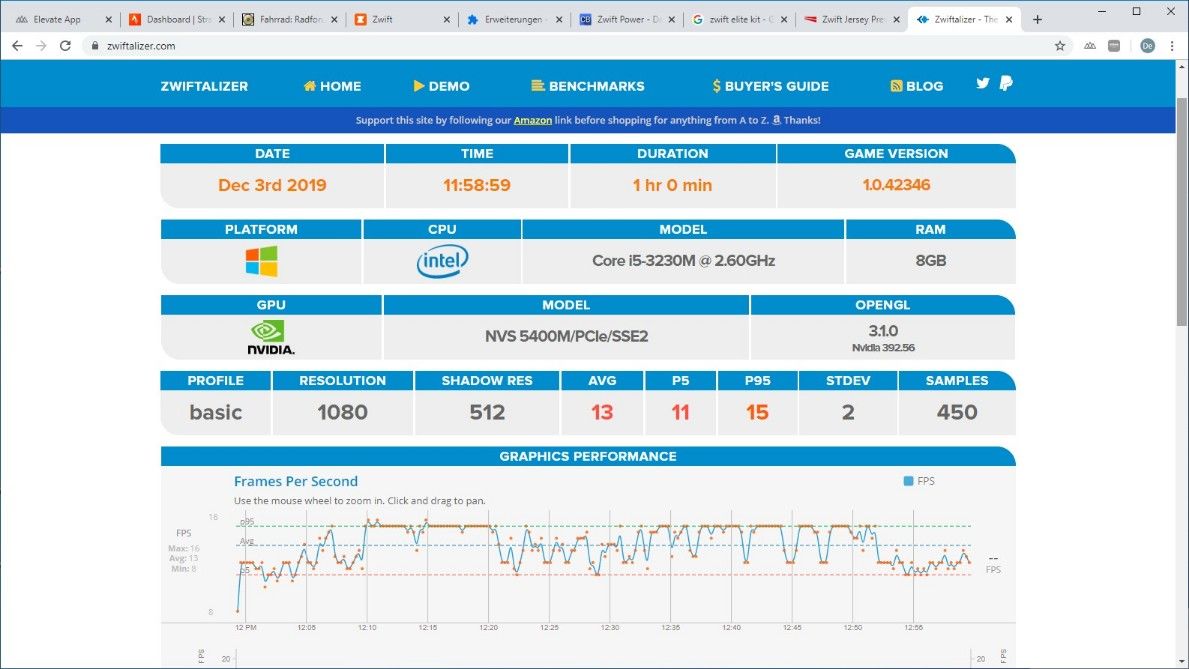Reload the page
Image resolution: width=1189 pixels, height=669 pixels.
(x=65, y=46)
